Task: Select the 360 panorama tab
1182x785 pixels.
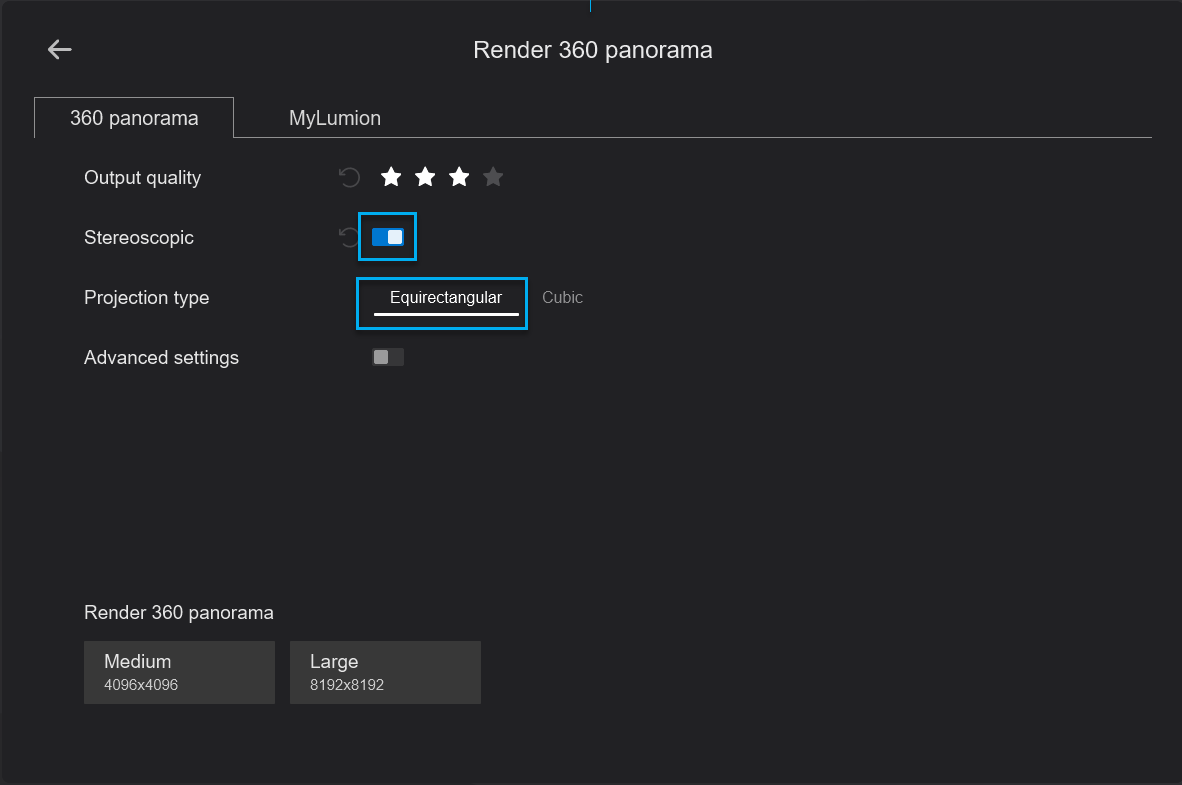Action: tap(133, 117)
